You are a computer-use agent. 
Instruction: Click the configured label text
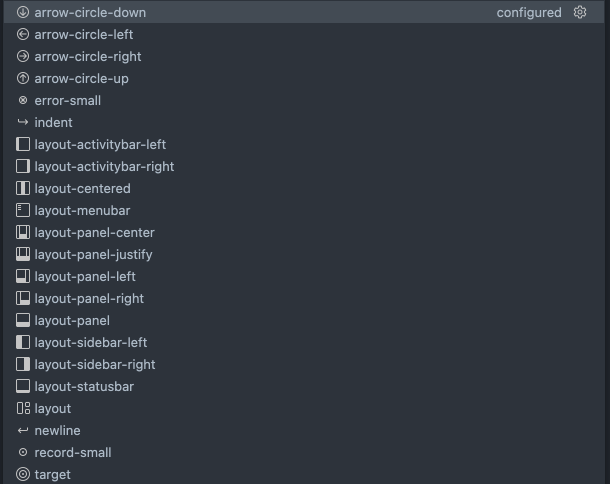tap(529, 13)
